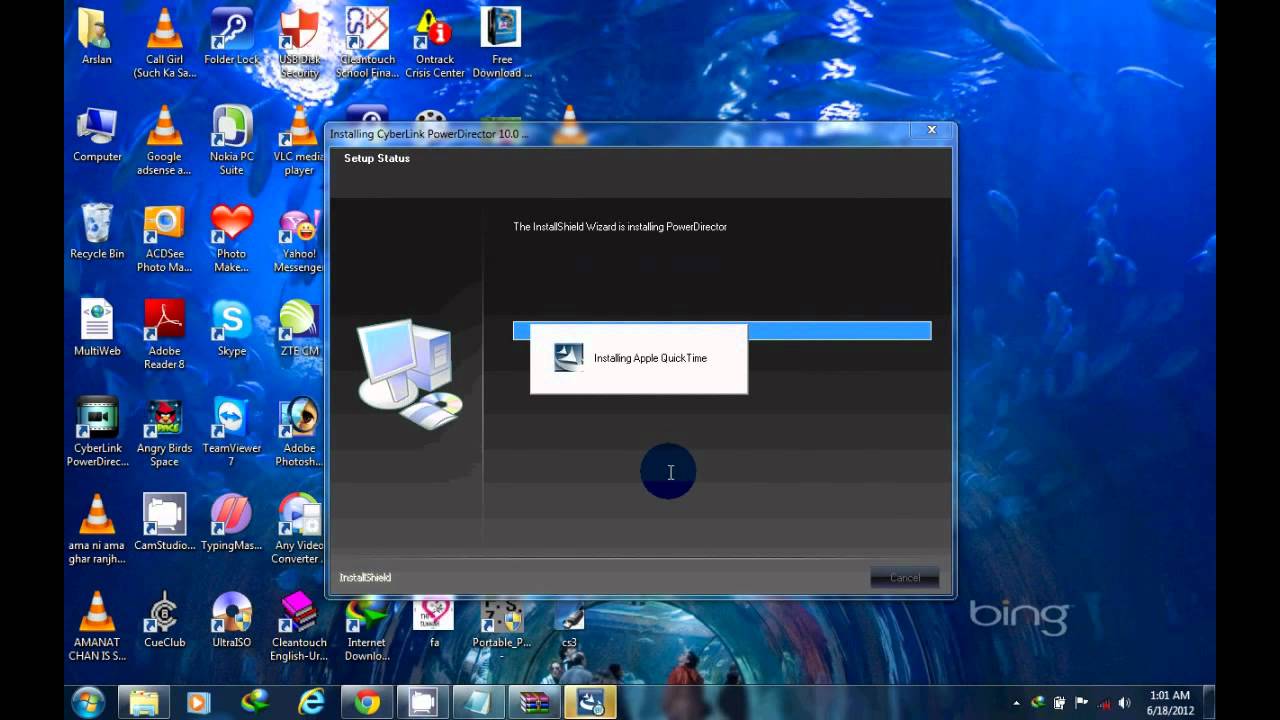The height and width of the screenshot is (720, 1280).
Task: Click the Installing Apple QuickTime popup
Action: 638,358
